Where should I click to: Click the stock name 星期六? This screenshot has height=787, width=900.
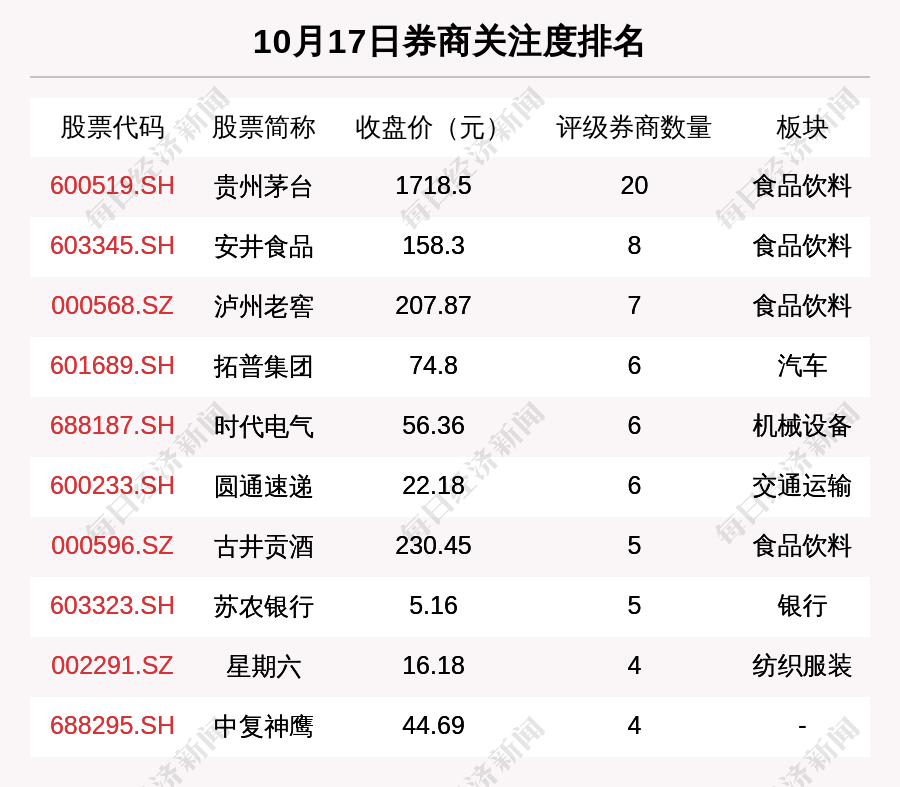pyautogui.click(x=263, y=666)
